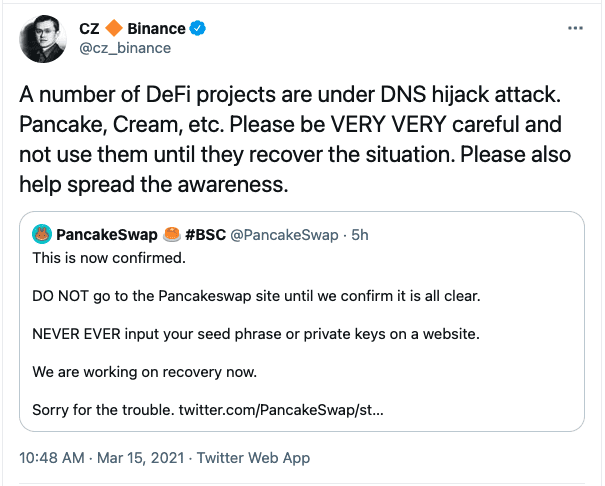This screenshot has height=486, width=605.
Task: Open the tweet's three-dot more options menu
Action: [x=575, y=28]
